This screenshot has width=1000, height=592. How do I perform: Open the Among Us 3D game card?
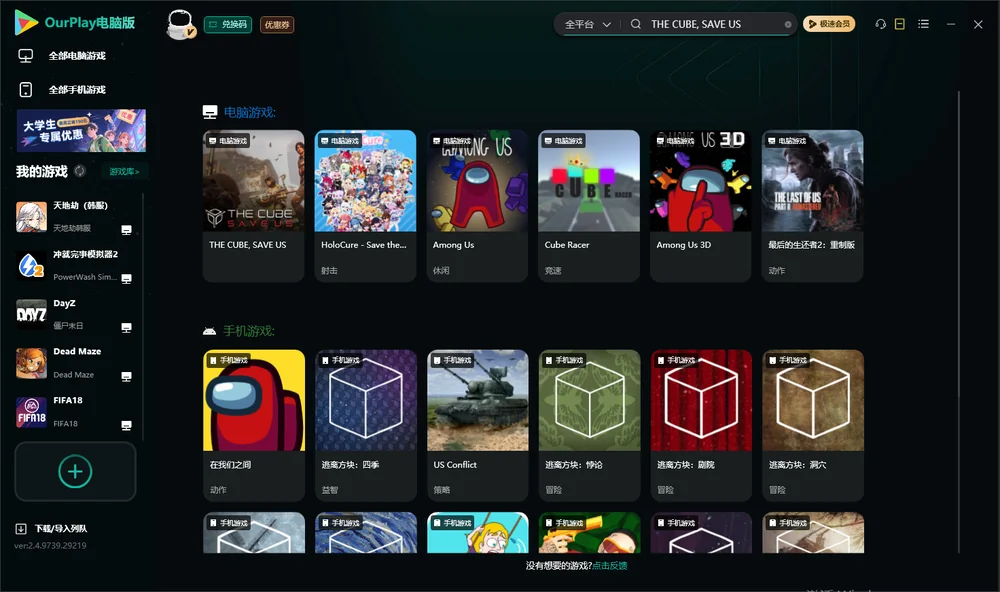701,206
